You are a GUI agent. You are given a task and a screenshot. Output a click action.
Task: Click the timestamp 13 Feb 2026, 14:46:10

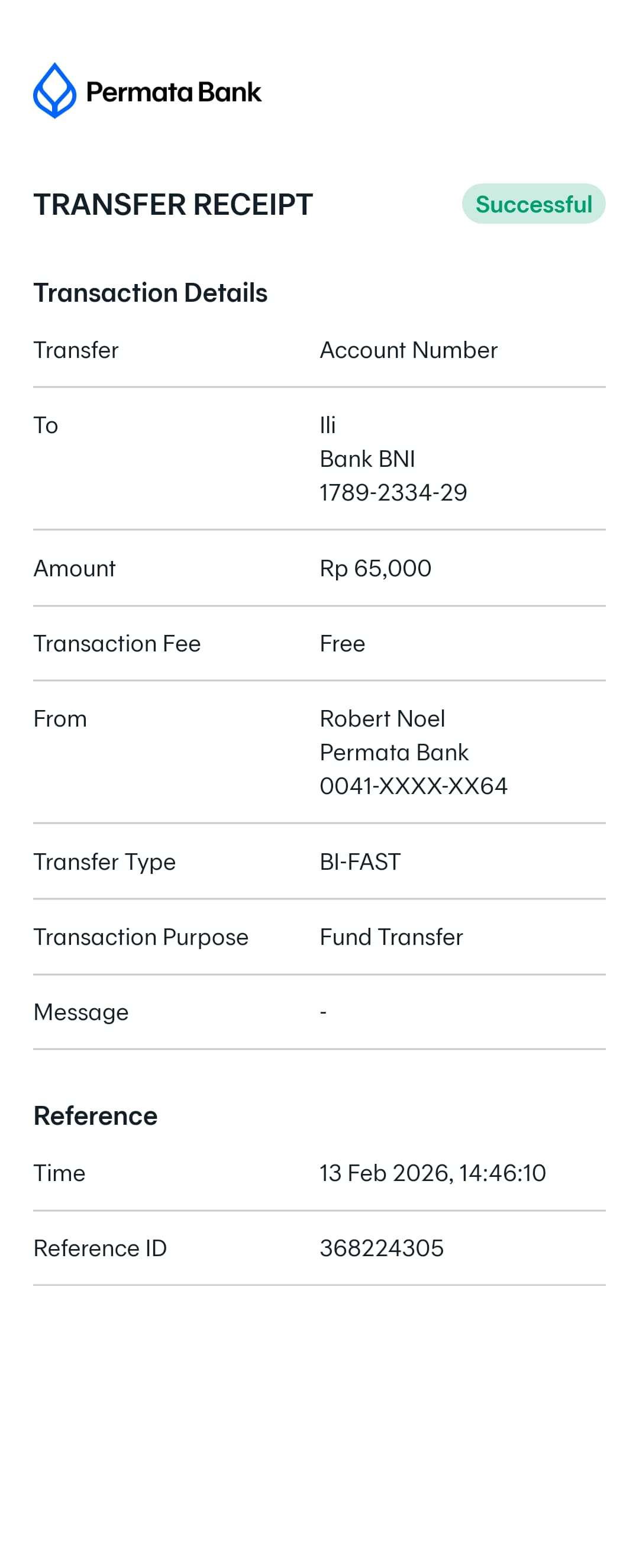433,1172
